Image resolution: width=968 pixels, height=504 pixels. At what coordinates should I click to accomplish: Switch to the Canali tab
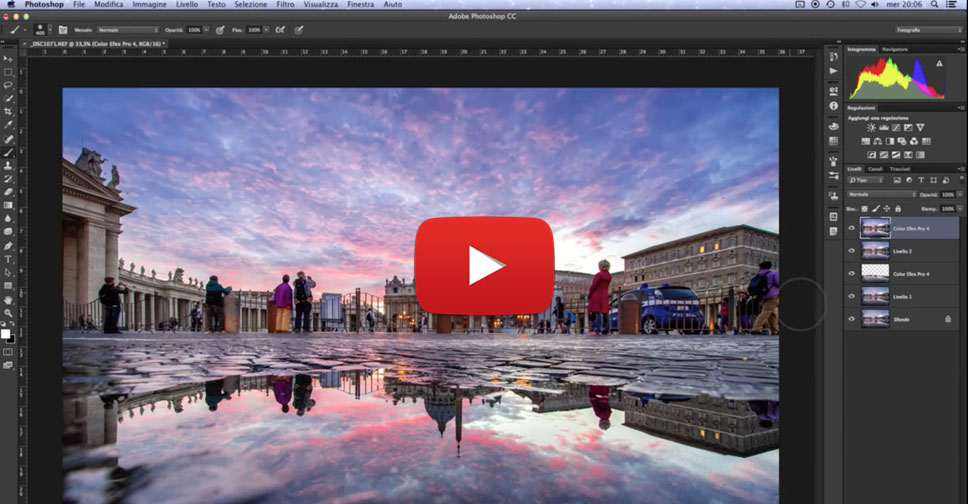[875, 169]
